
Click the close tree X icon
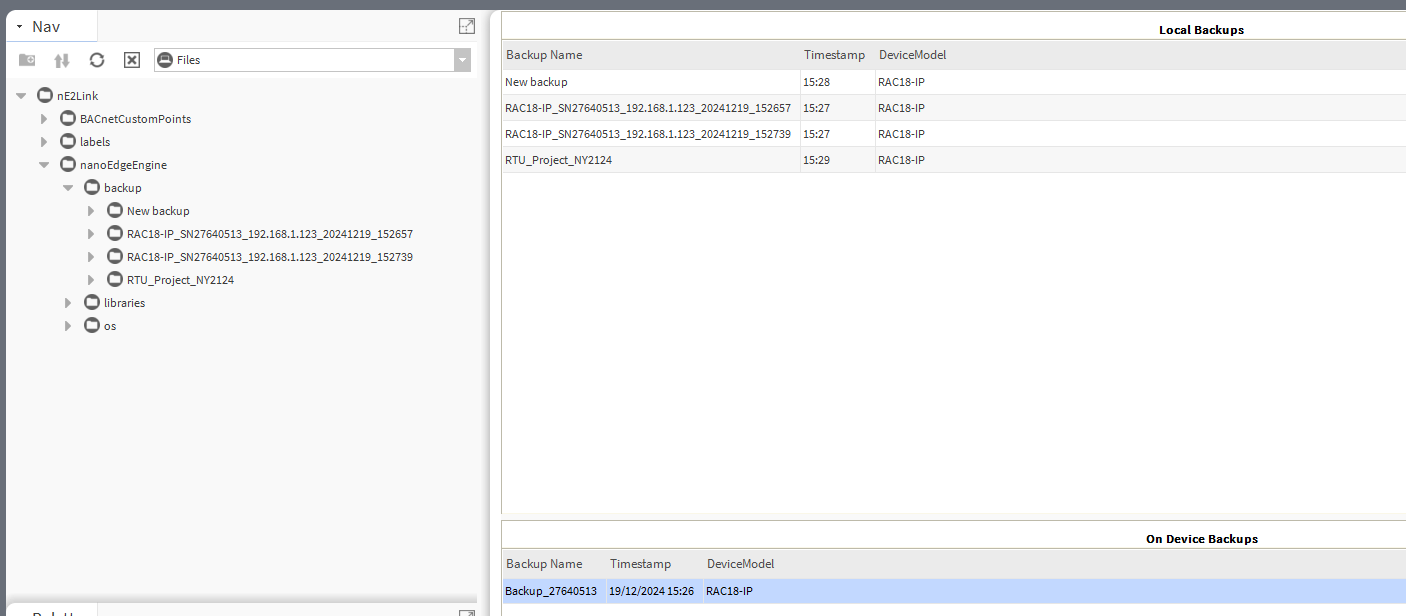coord(132,60)
